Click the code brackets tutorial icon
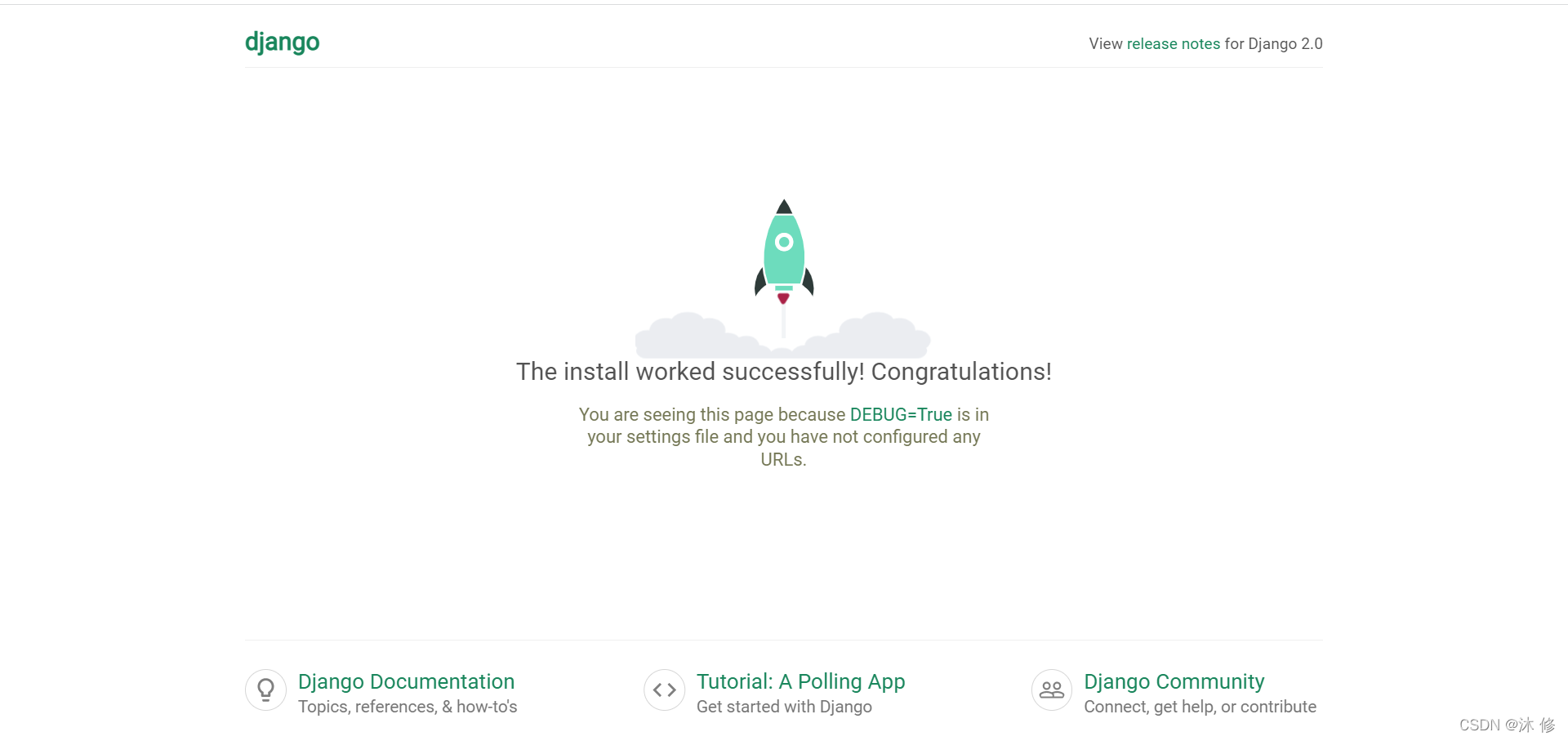 tap(664, 690)
